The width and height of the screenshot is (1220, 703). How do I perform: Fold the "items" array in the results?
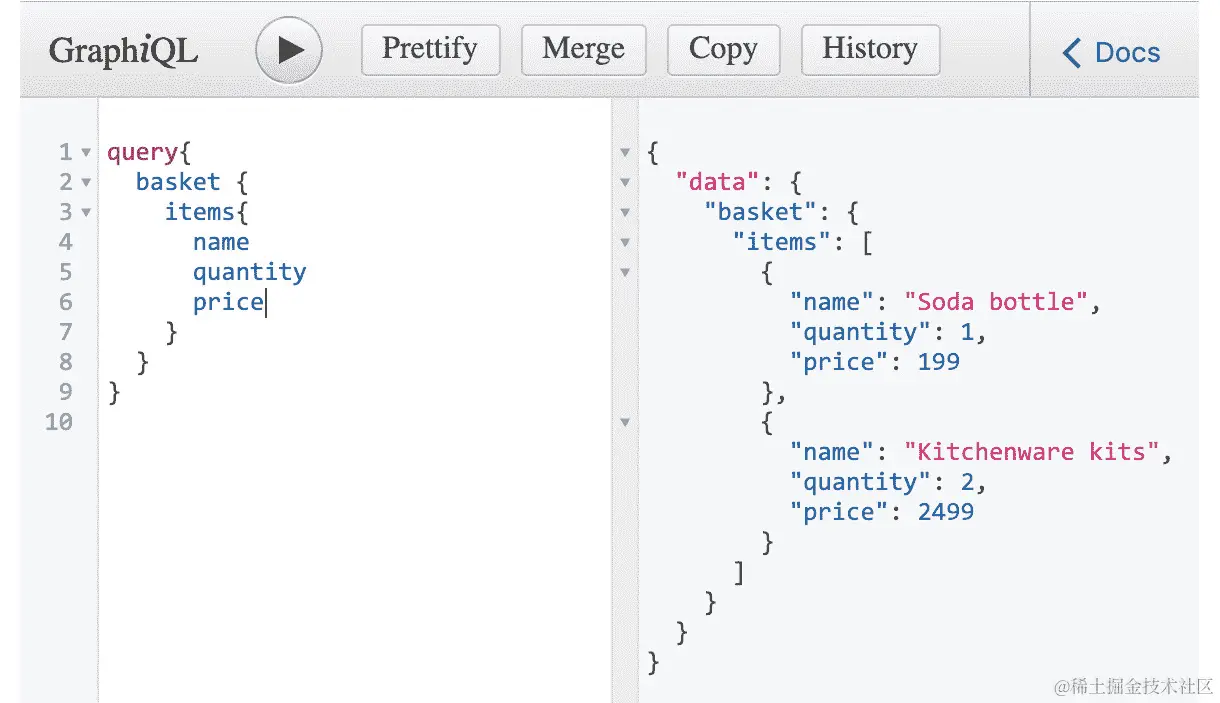pos(625,243)
